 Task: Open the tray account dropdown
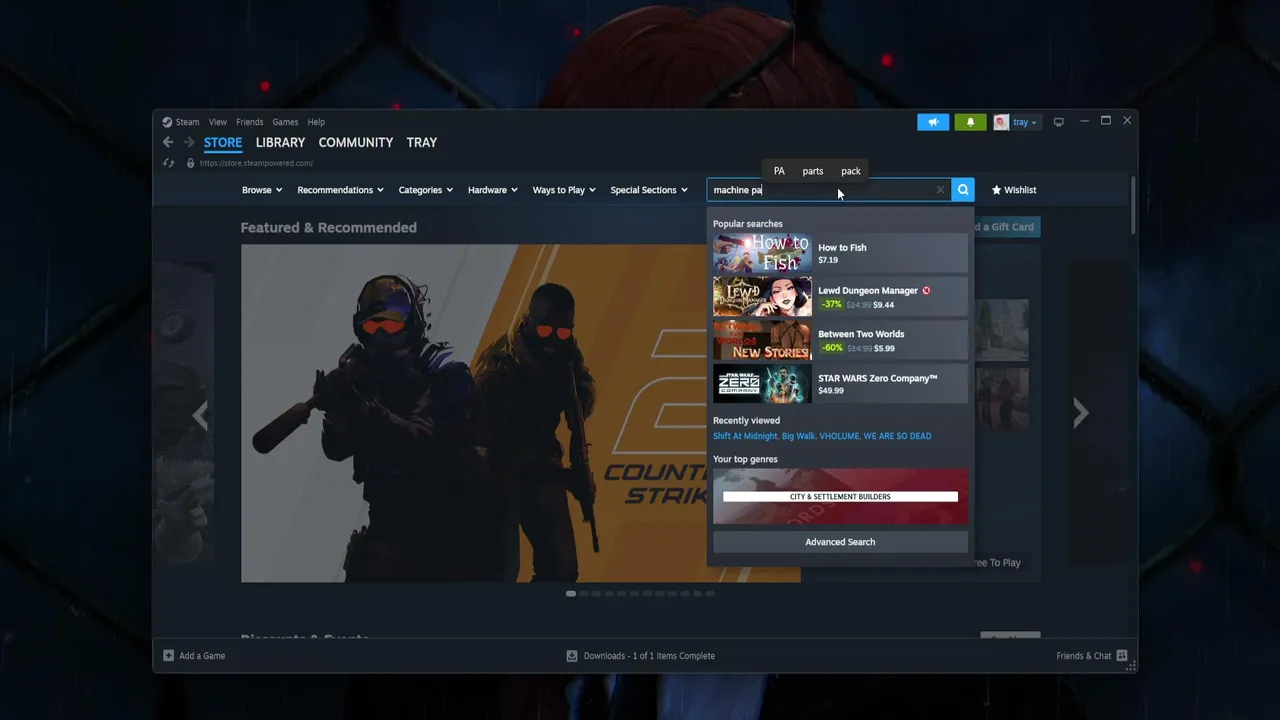(1025, 122)
